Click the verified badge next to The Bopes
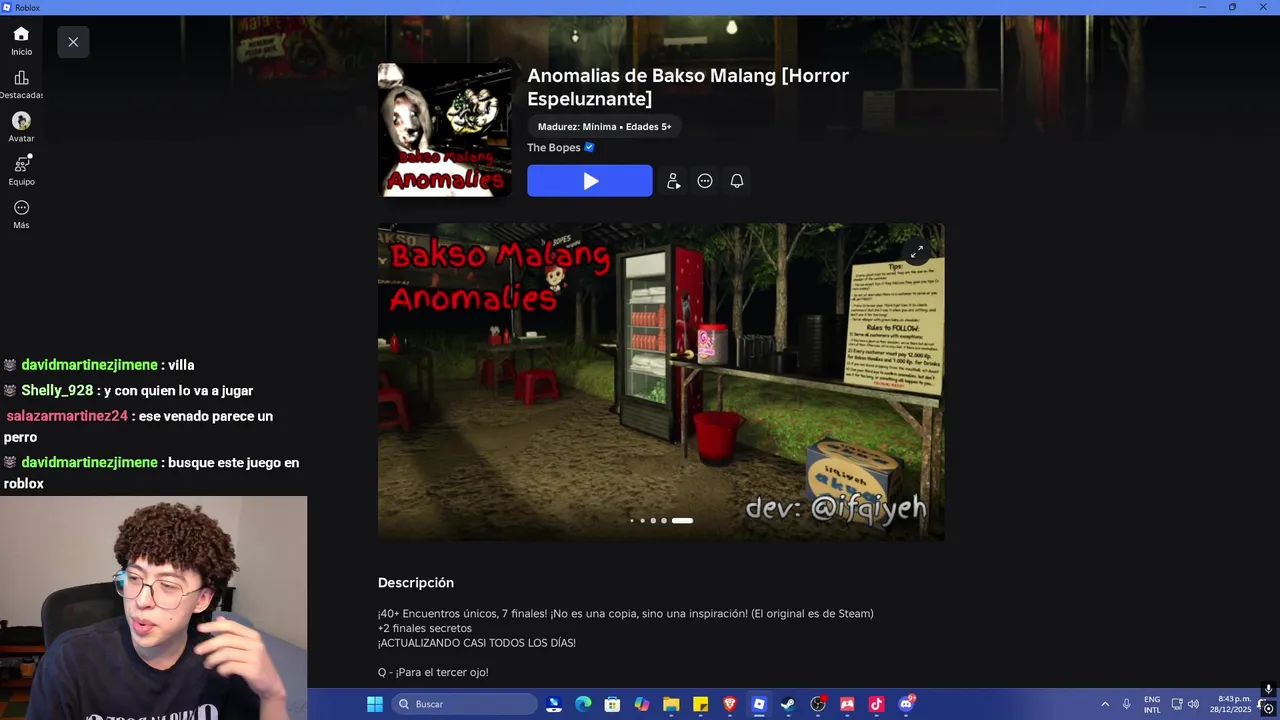 (x=590, y=148)
